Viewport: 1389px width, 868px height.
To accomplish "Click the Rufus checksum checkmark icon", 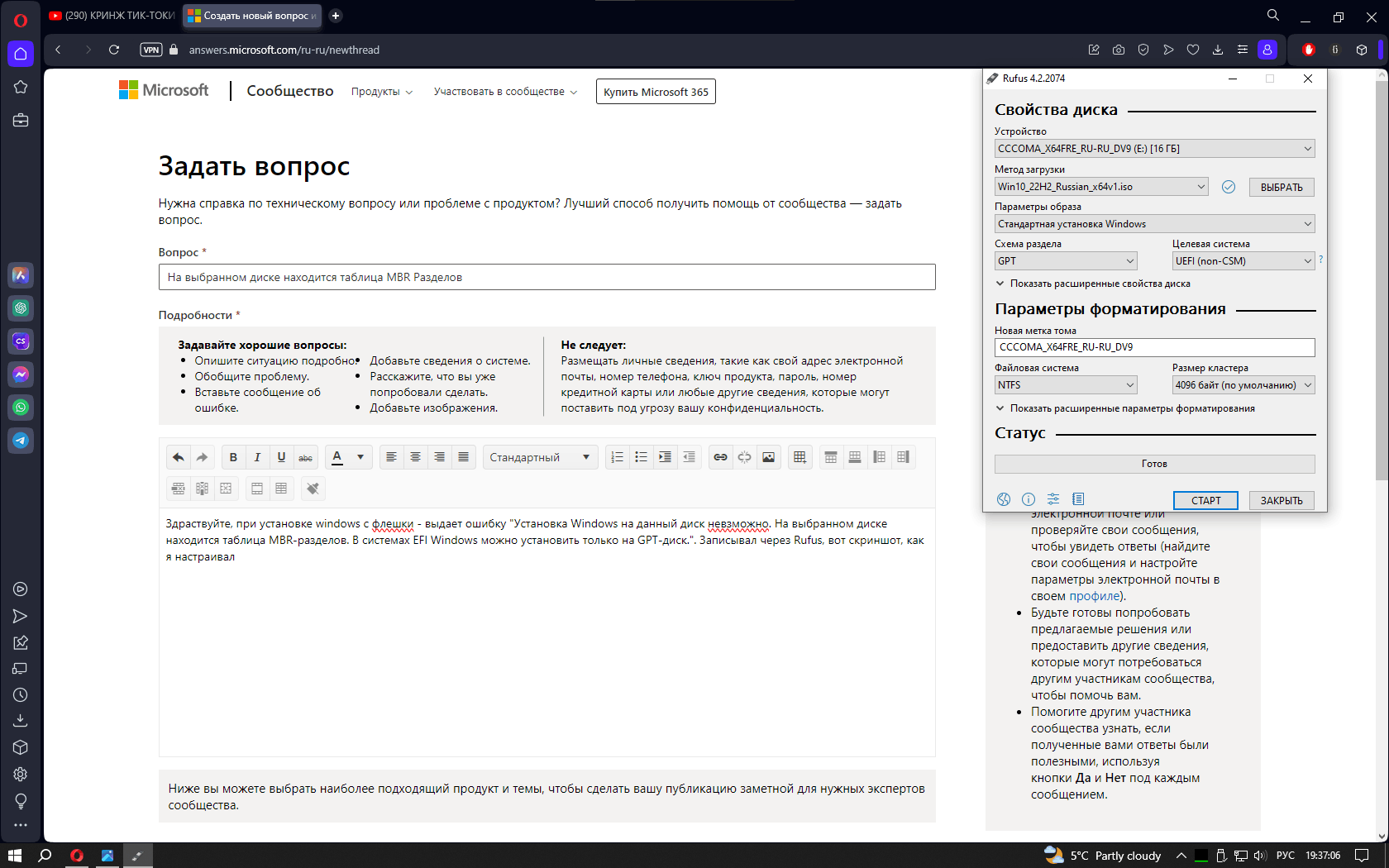I will tap(1229, 187).
